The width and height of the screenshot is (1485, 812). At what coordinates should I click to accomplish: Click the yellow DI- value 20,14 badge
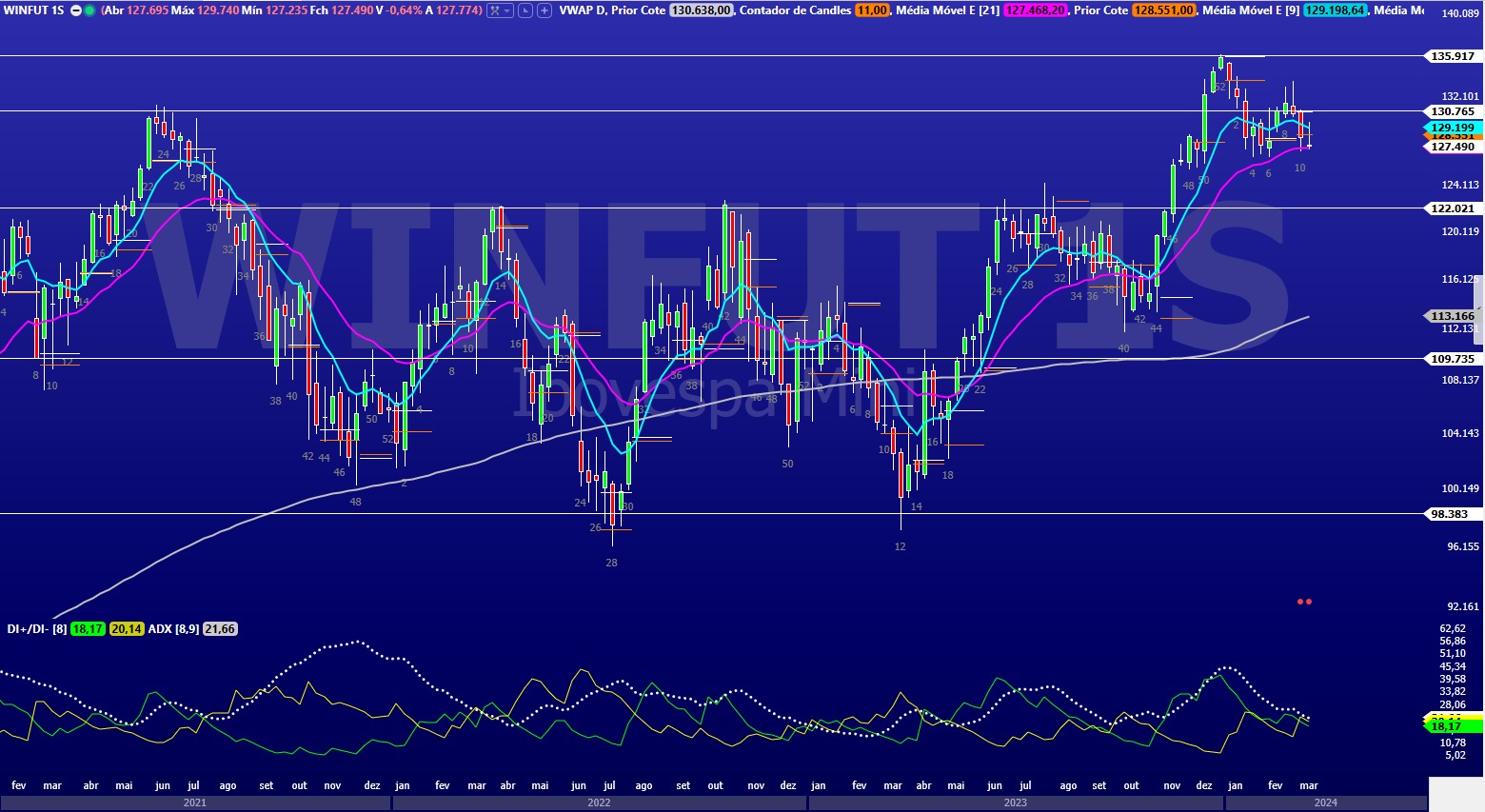127,629
